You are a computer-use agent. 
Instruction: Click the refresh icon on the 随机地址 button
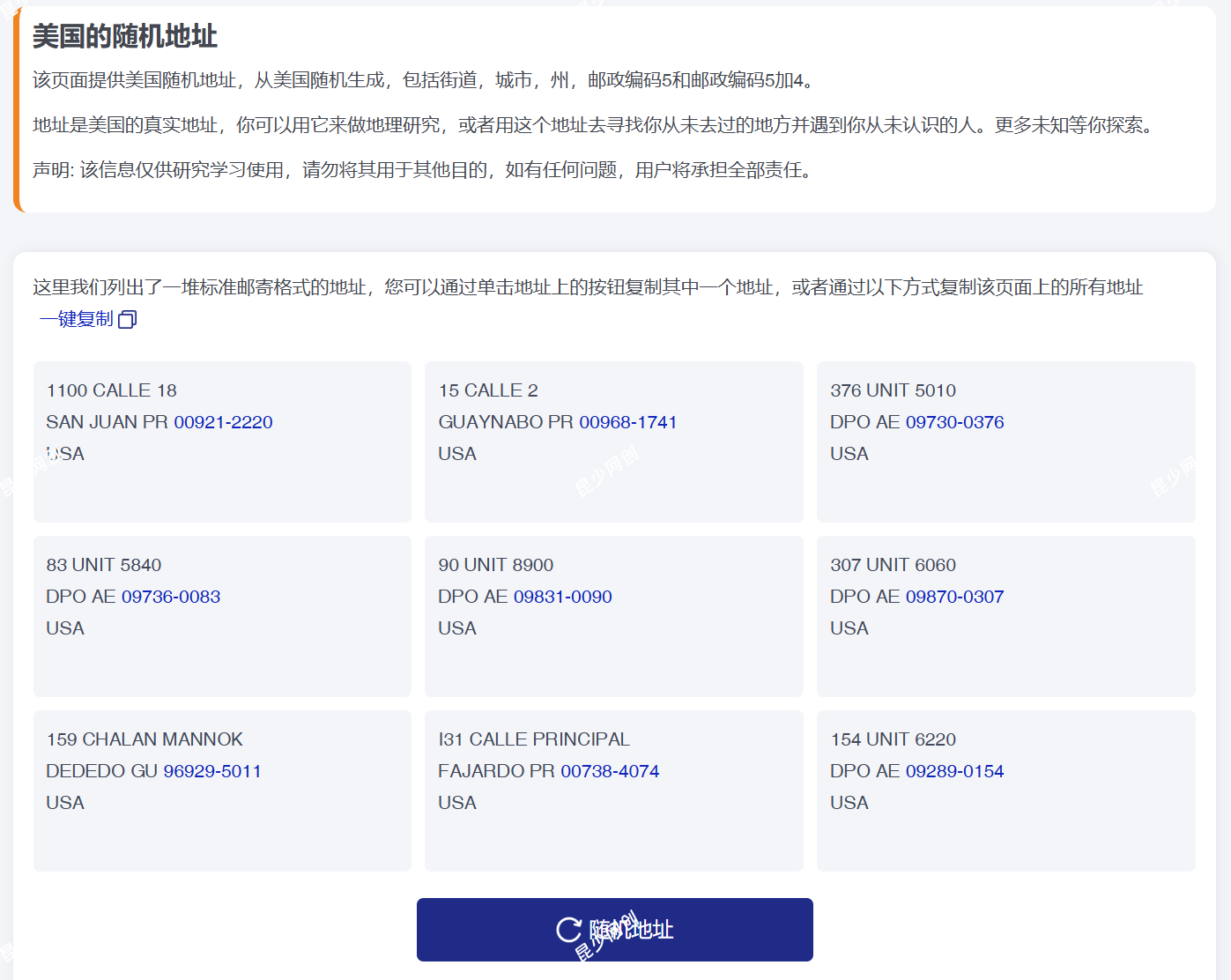568,930
